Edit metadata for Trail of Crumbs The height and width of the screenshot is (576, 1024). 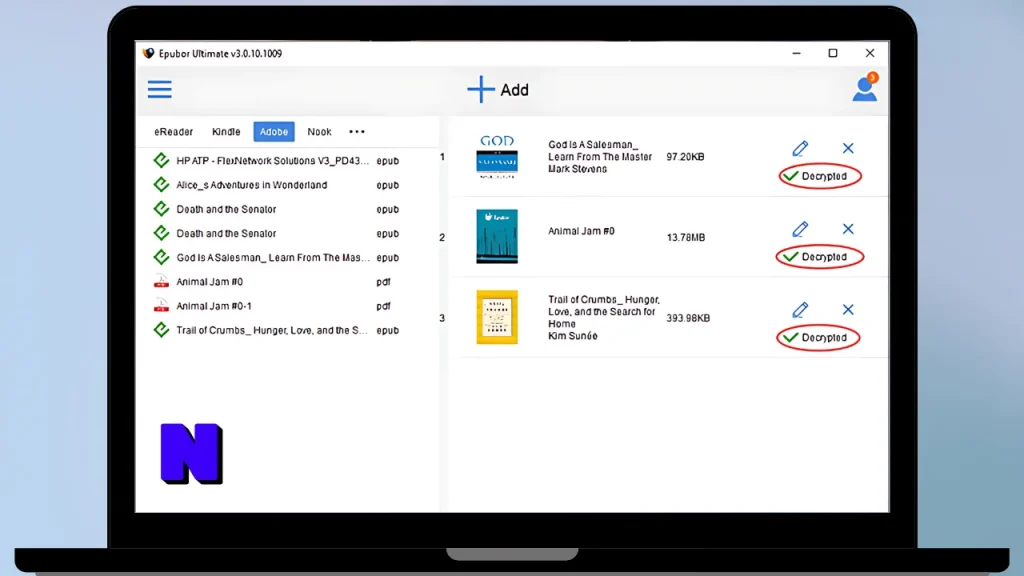point(800,310)
